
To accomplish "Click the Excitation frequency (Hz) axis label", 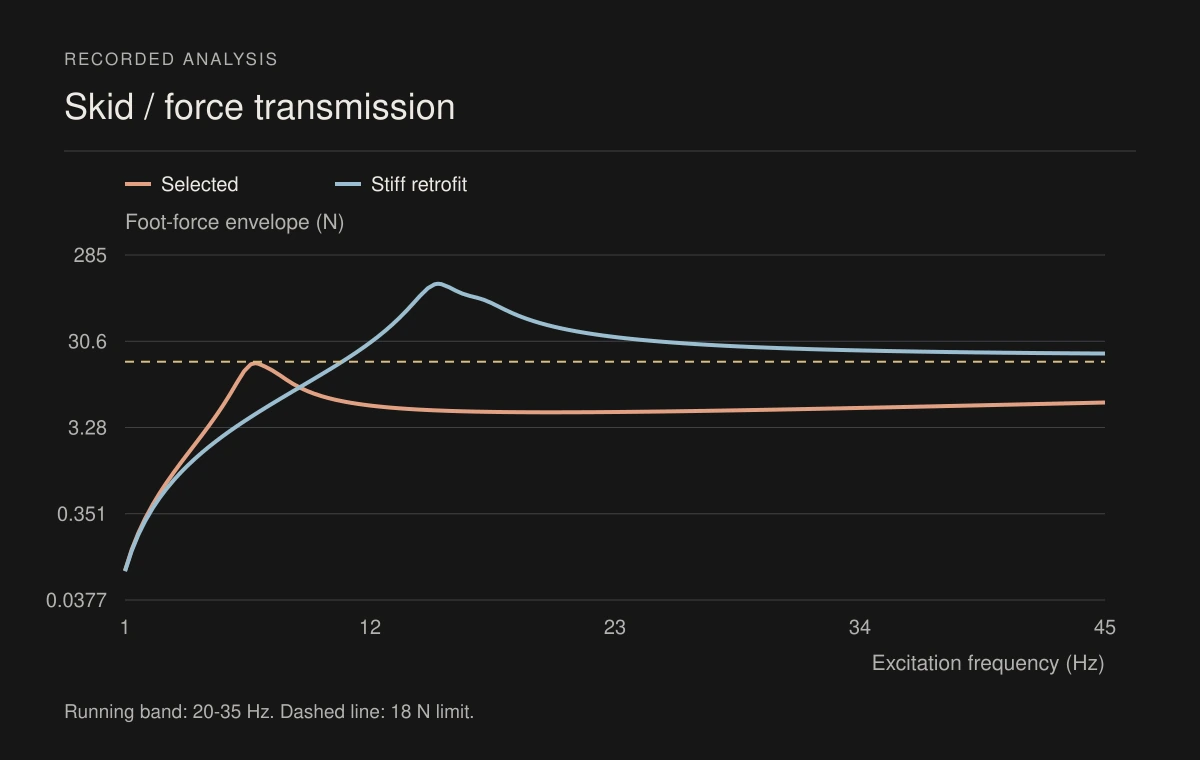I will tap(988, 663).
